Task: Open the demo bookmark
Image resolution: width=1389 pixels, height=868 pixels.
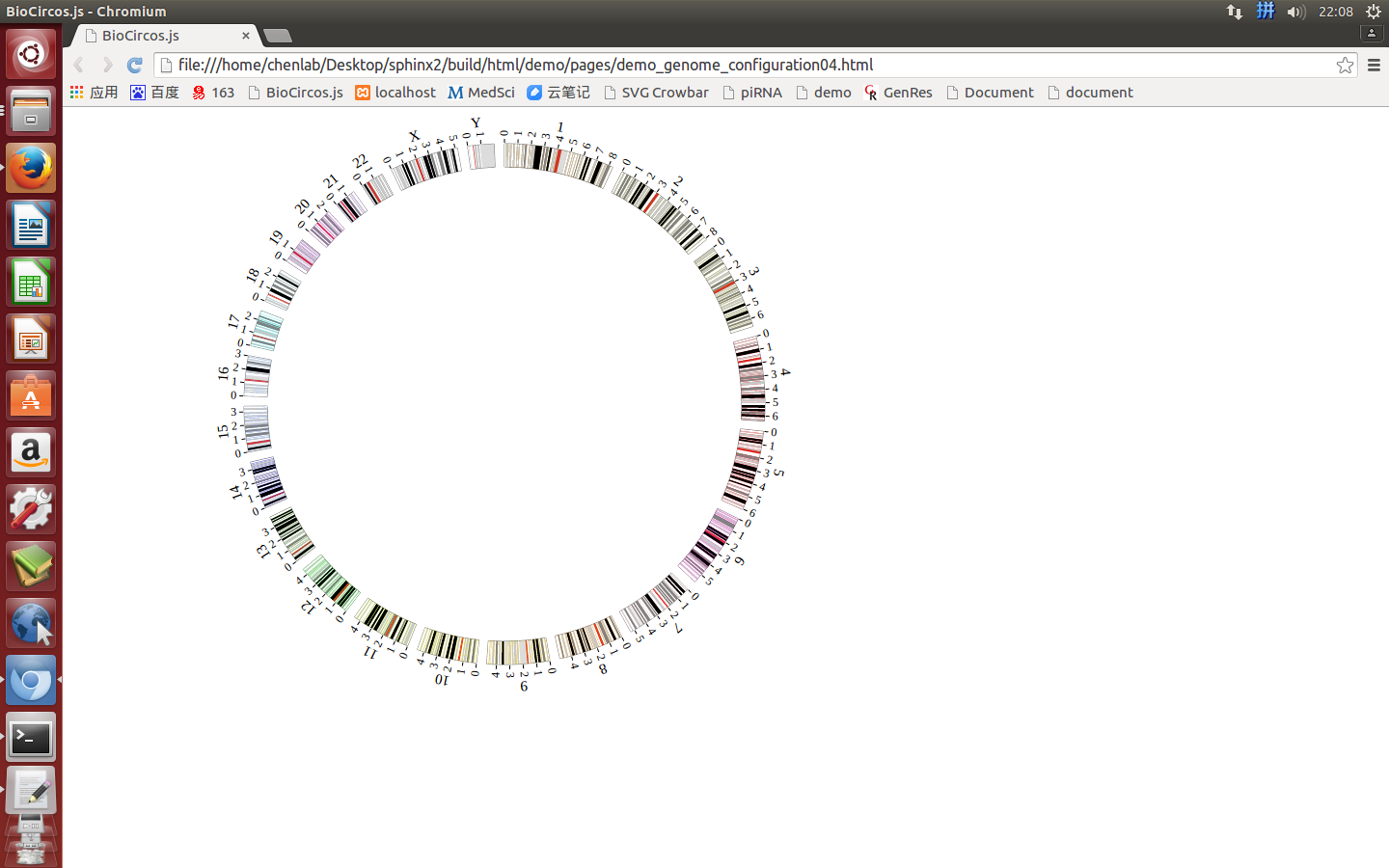Action: (824, 93)
